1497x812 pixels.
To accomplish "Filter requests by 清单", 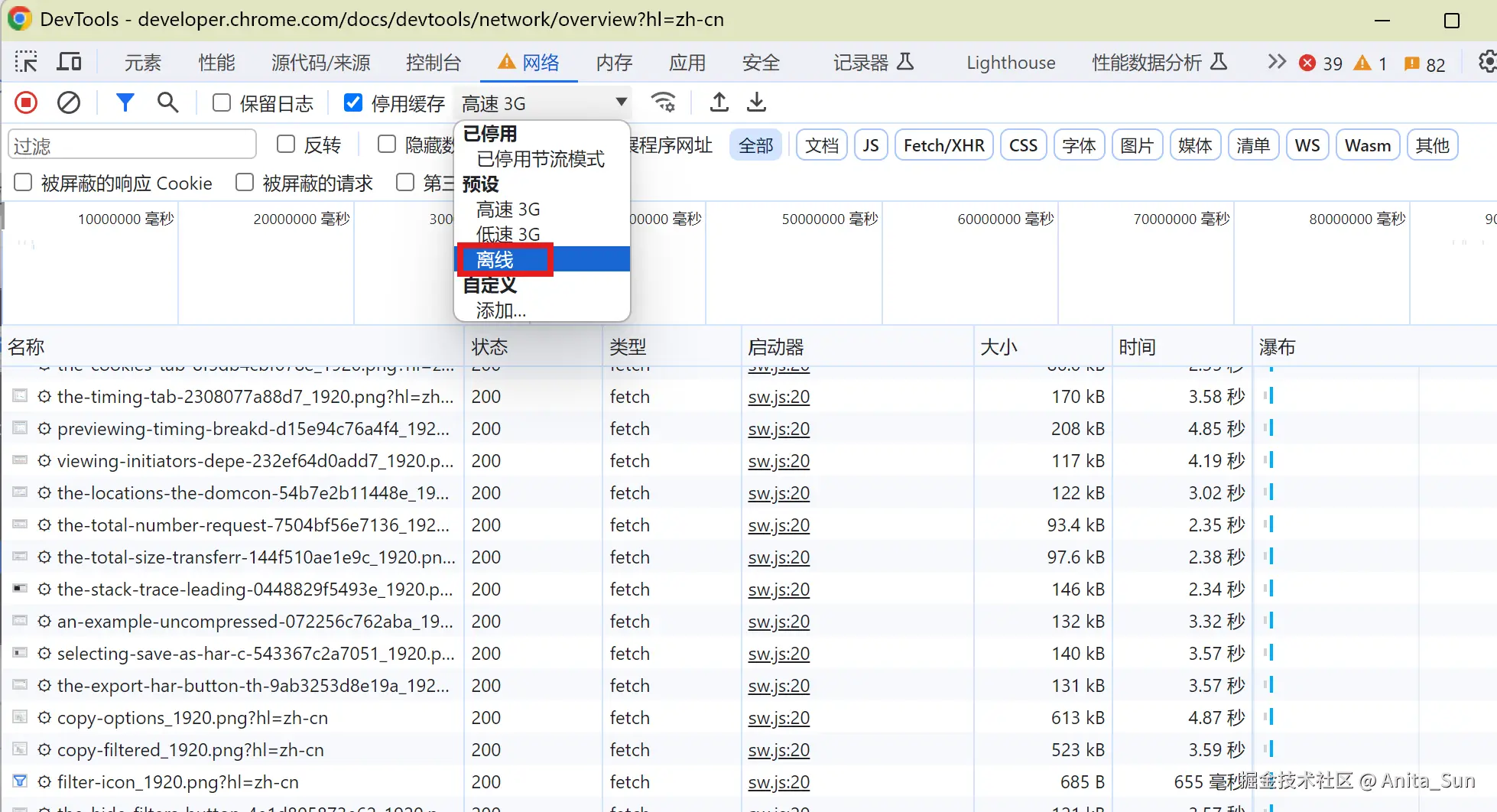I will (x=1253, y=145).
